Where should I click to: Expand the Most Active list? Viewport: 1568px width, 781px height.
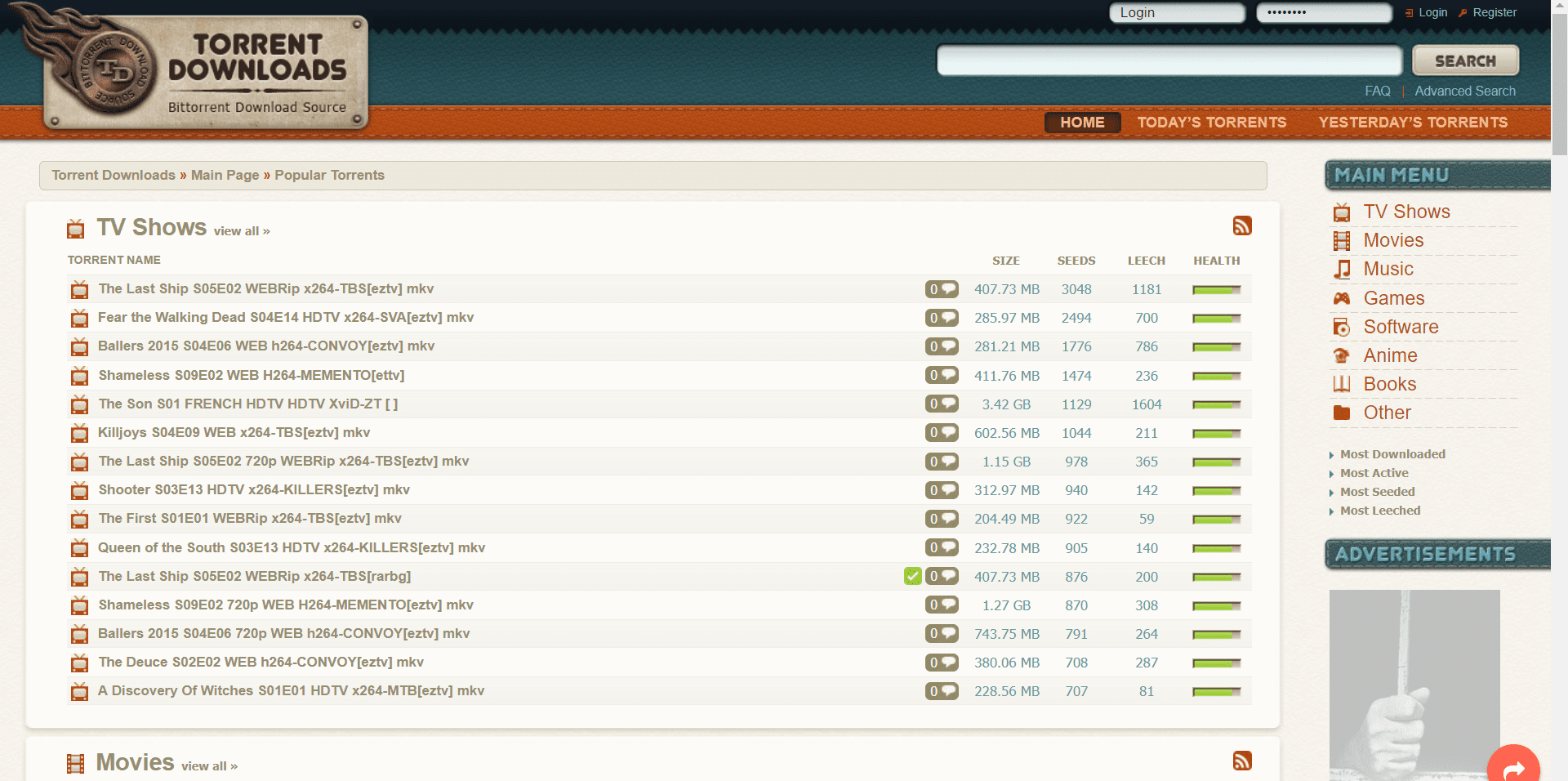click(1374, 473)
